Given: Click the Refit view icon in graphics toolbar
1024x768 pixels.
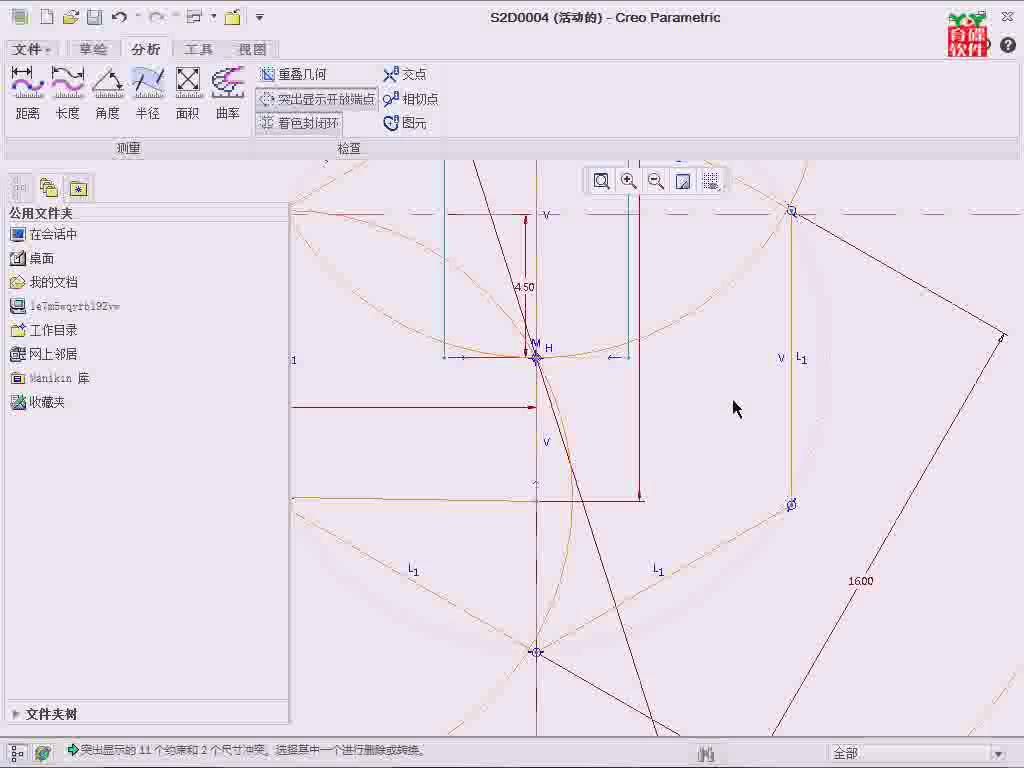Looking at the screenshot, I should point(601,181).
